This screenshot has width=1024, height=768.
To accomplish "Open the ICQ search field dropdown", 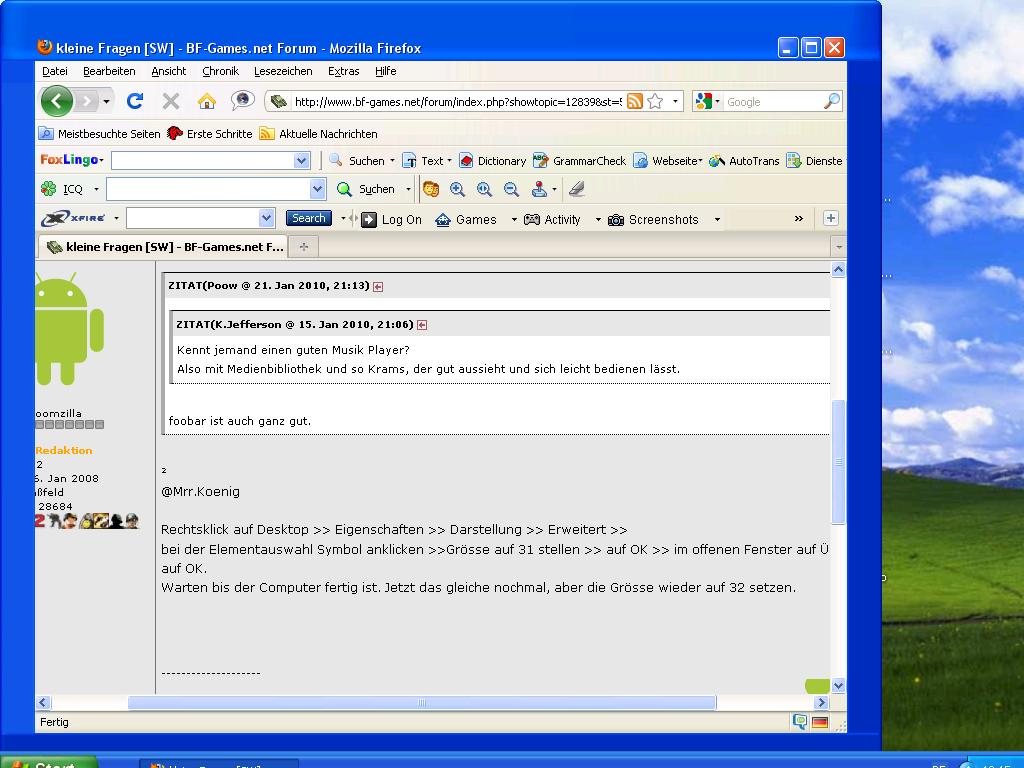I will [x=317, y=189].
